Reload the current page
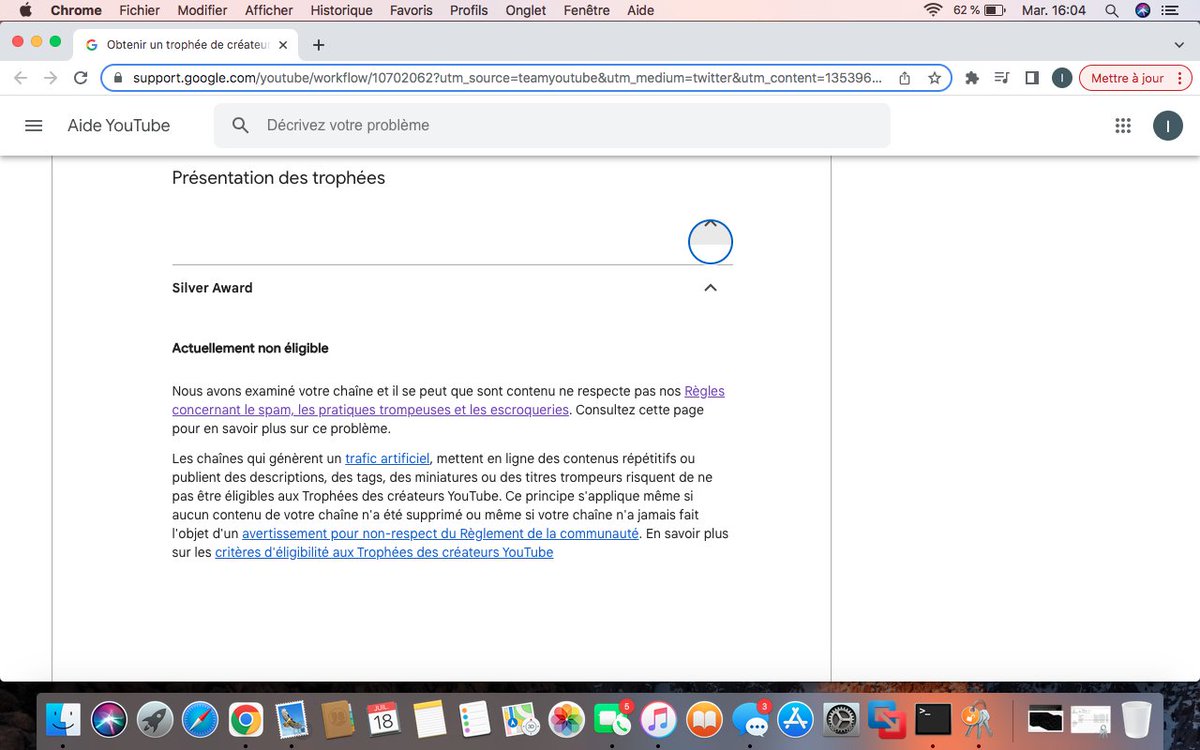This screenshot has width=1200, height=750. (x=81, y=78)
